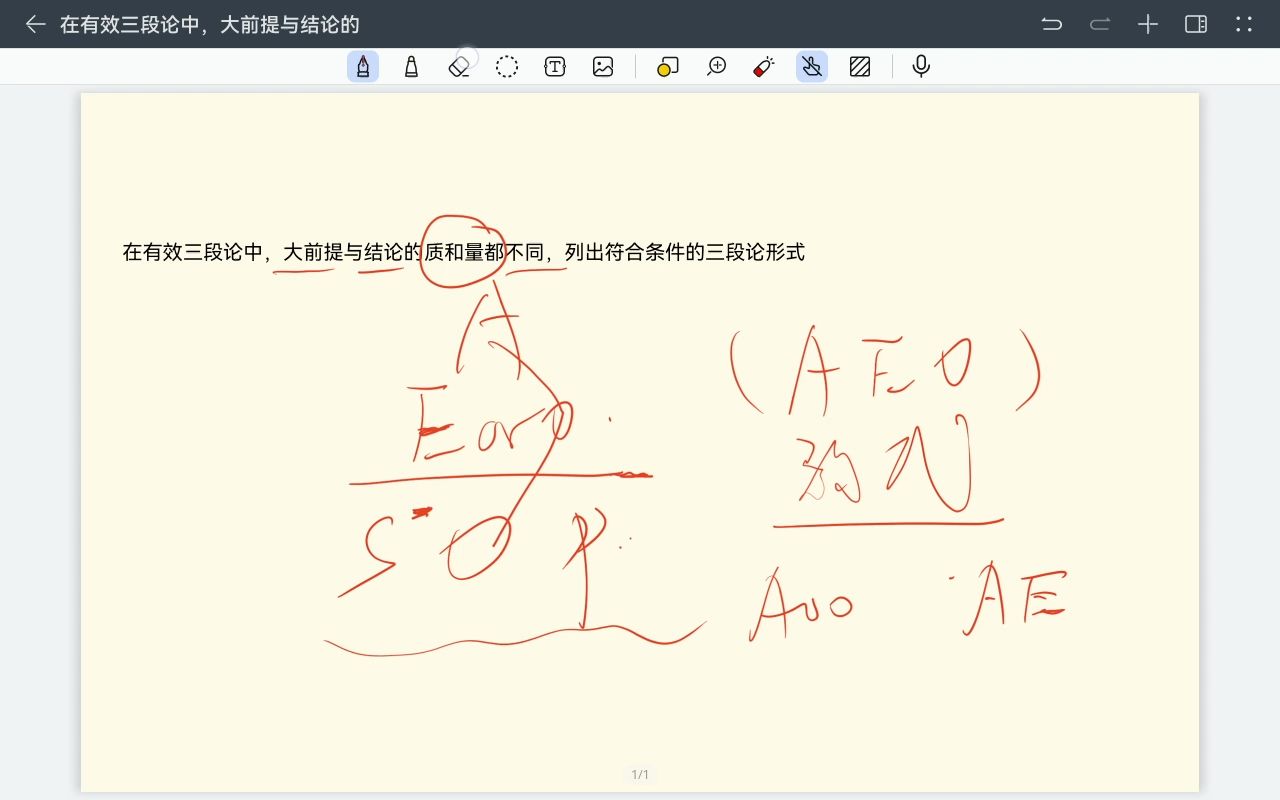This screenshot has width=1280, height=800.
Task: Select the highlighter tool
Action: pyautogui.click(x=667, y=66)
